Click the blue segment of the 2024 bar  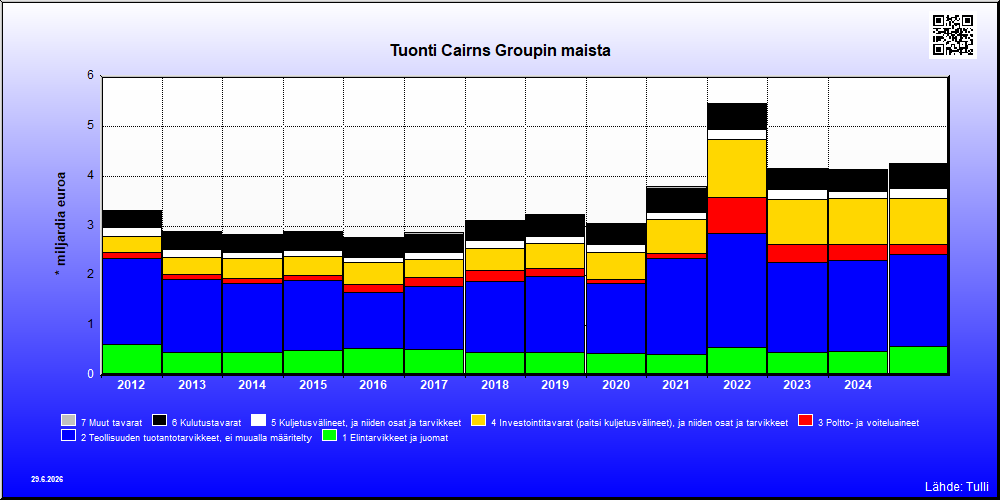[x=858, y=305]
